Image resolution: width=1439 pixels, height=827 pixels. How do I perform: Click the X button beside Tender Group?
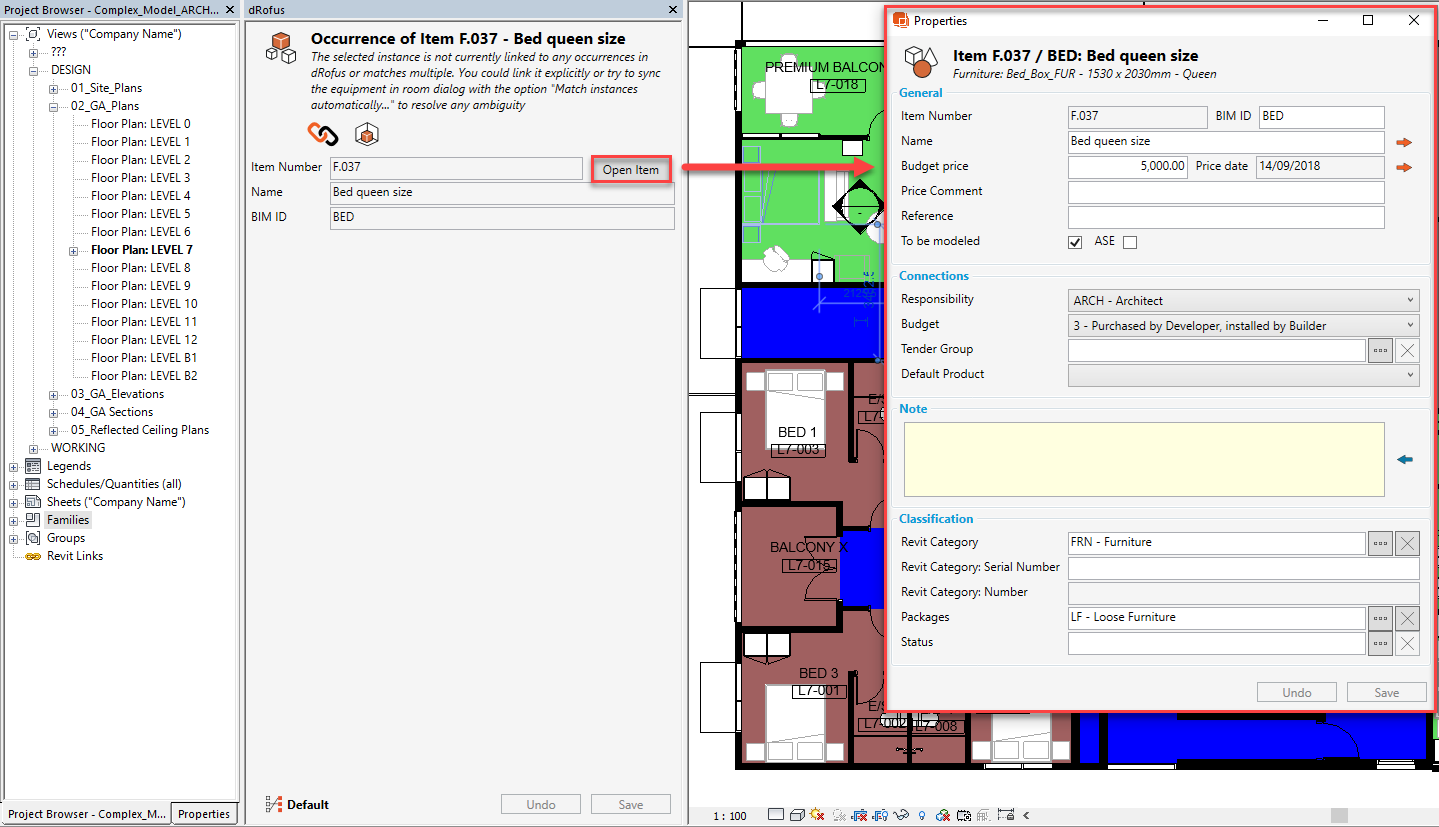pos(1407,350)
